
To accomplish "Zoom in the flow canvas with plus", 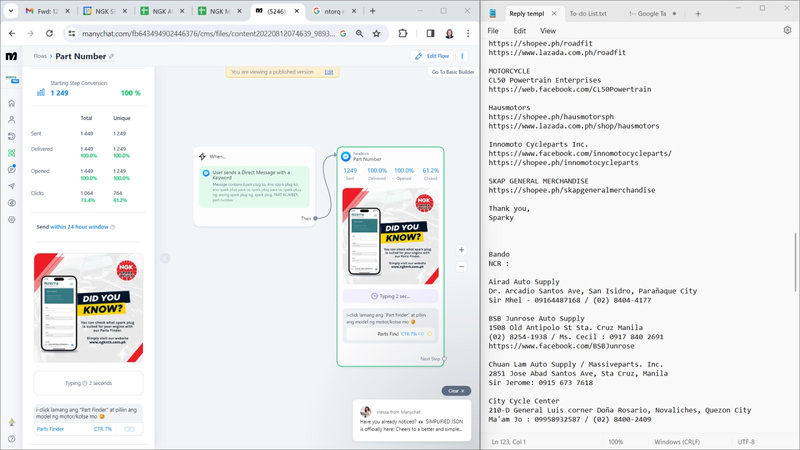I will [461, 250].
